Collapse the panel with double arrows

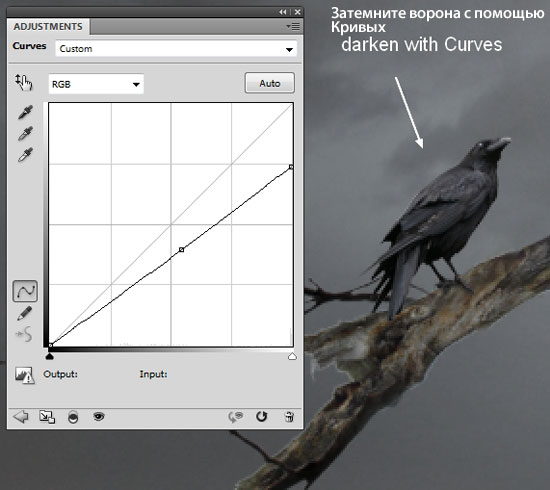pyautogui.click(x=283, y=12)
